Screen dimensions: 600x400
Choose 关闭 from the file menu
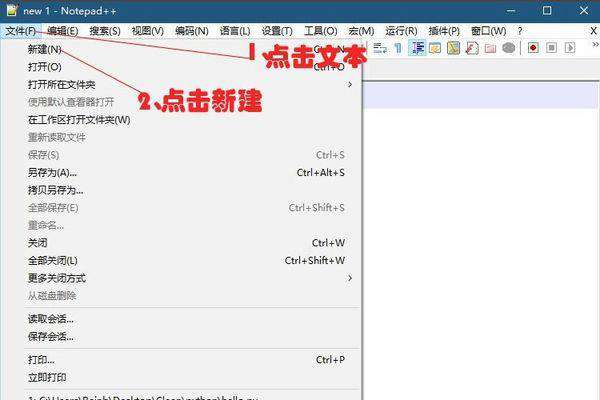coord(182,243)
